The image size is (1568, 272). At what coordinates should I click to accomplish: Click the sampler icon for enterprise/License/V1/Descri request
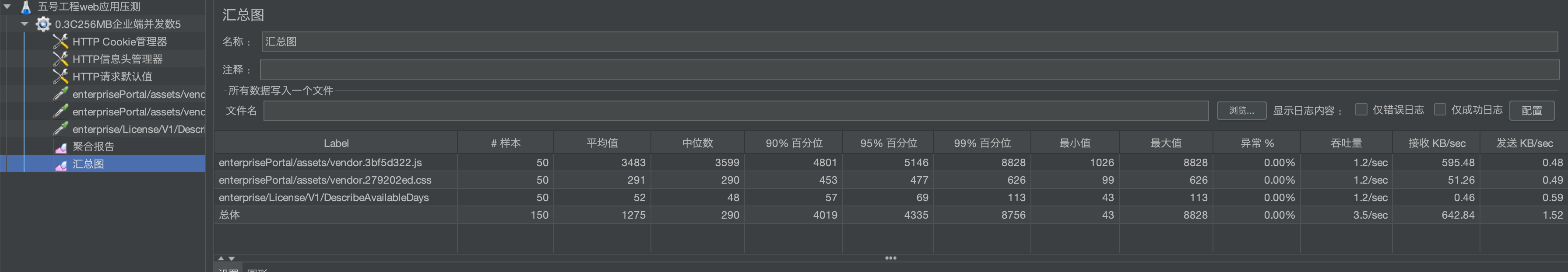[x=60, y=129]
